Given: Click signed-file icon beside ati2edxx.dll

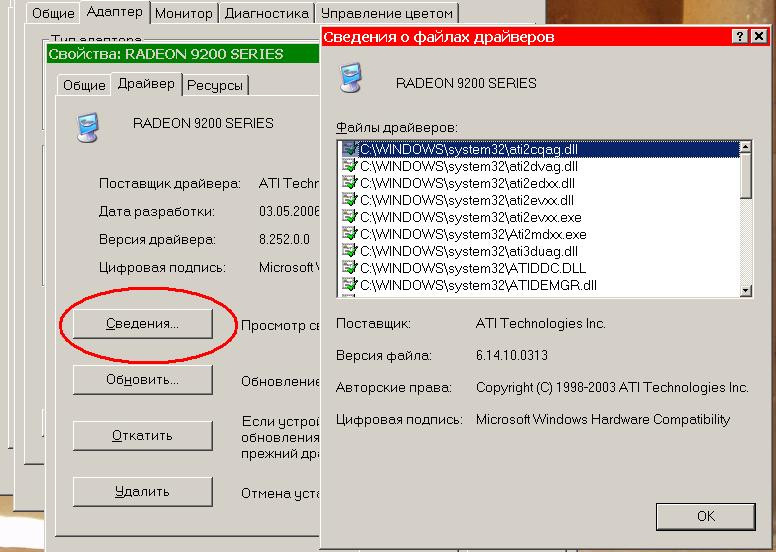Looking at the screenshot, I should (349, 182).
